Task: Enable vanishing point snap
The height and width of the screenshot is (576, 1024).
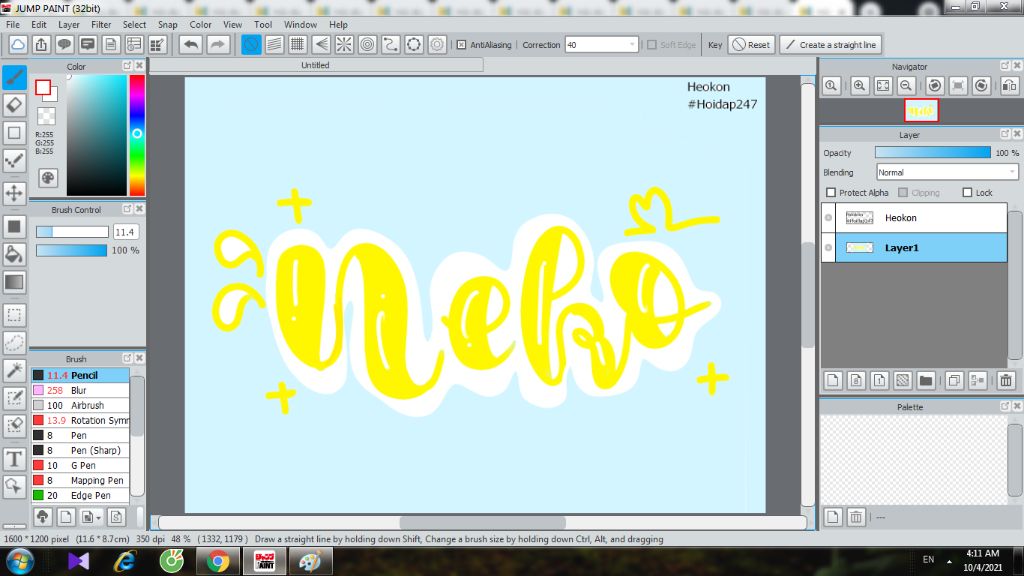Action: (321, 44)
